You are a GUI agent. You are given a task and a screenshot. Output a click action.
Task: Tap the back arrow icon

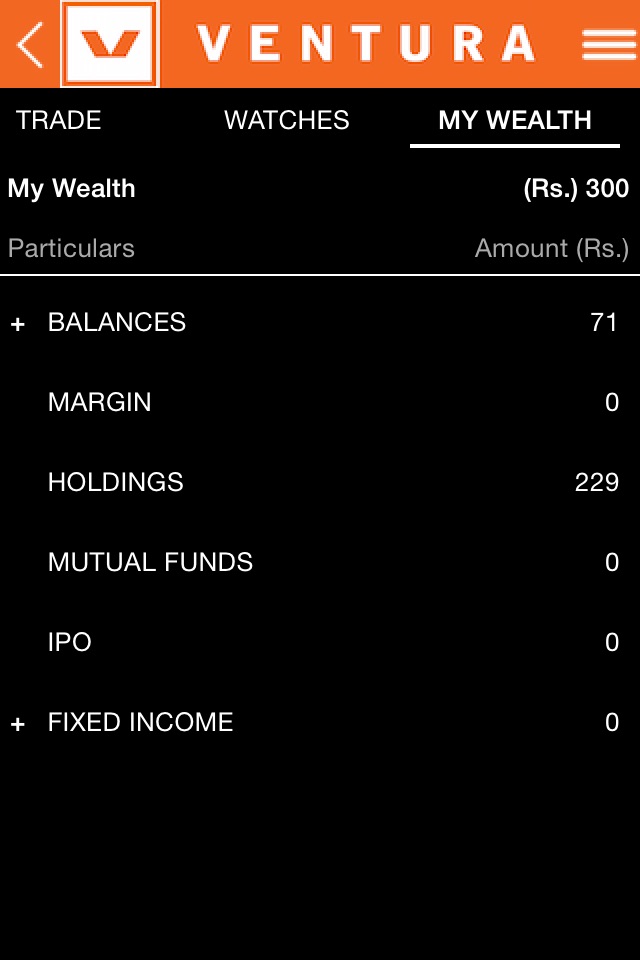[x=30, y=44]
